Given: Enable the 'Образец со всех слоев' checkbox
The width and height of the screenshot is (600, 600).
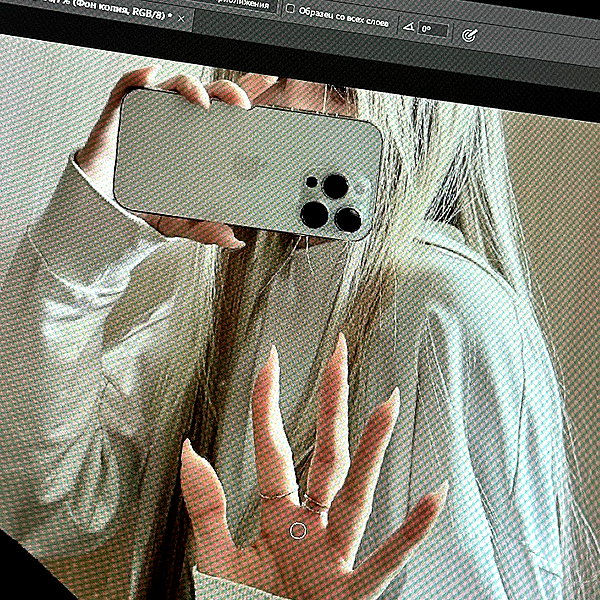Looking at the screenshot, I should (x=290, y=9).
